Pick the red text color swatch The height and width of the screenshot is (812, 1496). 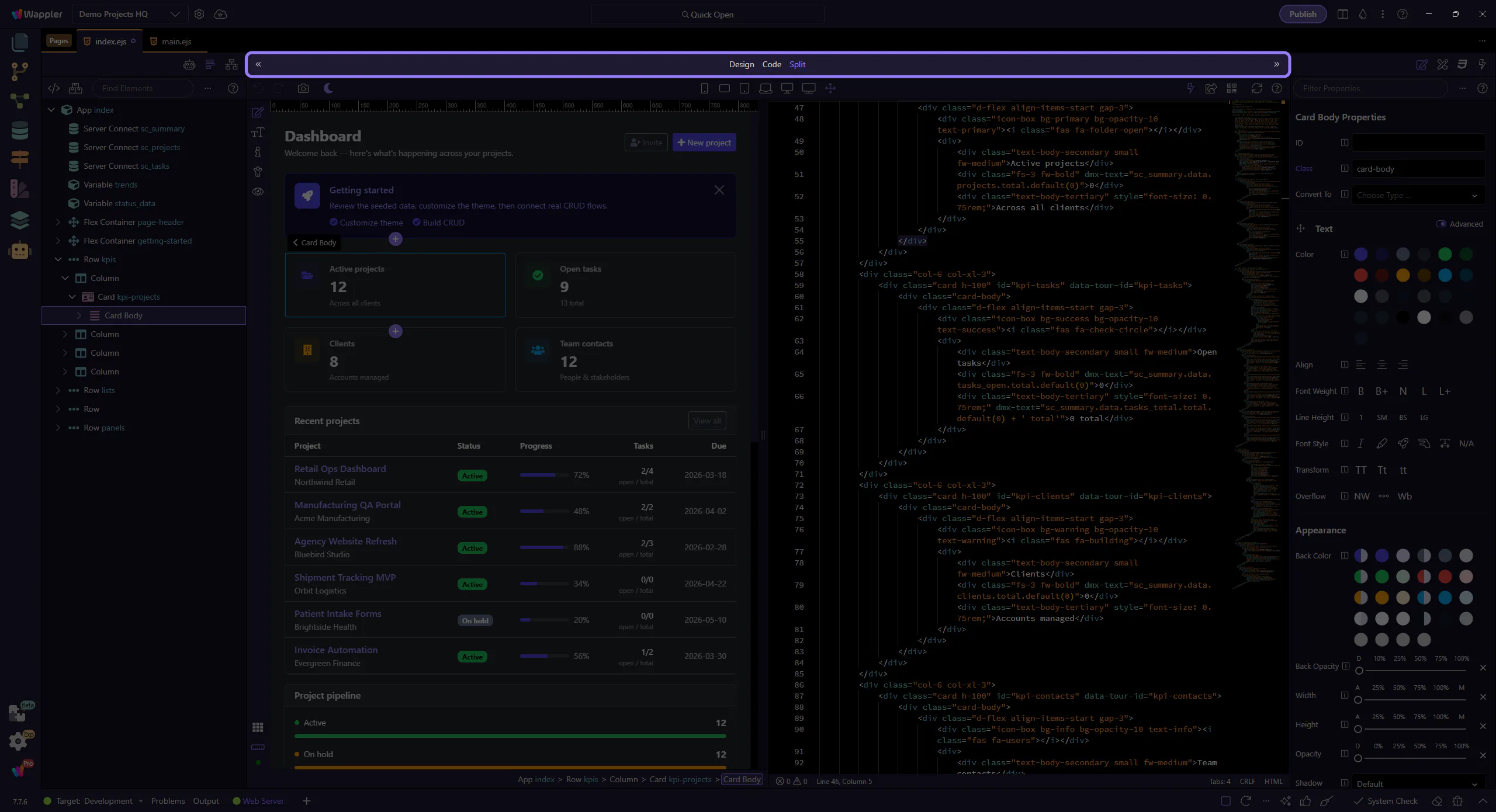pos(1360,275)
